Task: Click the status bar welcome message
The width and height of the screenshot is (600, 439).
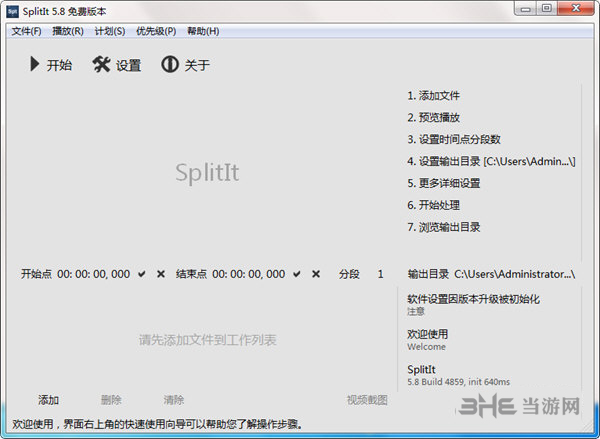Action: point(158,424)
